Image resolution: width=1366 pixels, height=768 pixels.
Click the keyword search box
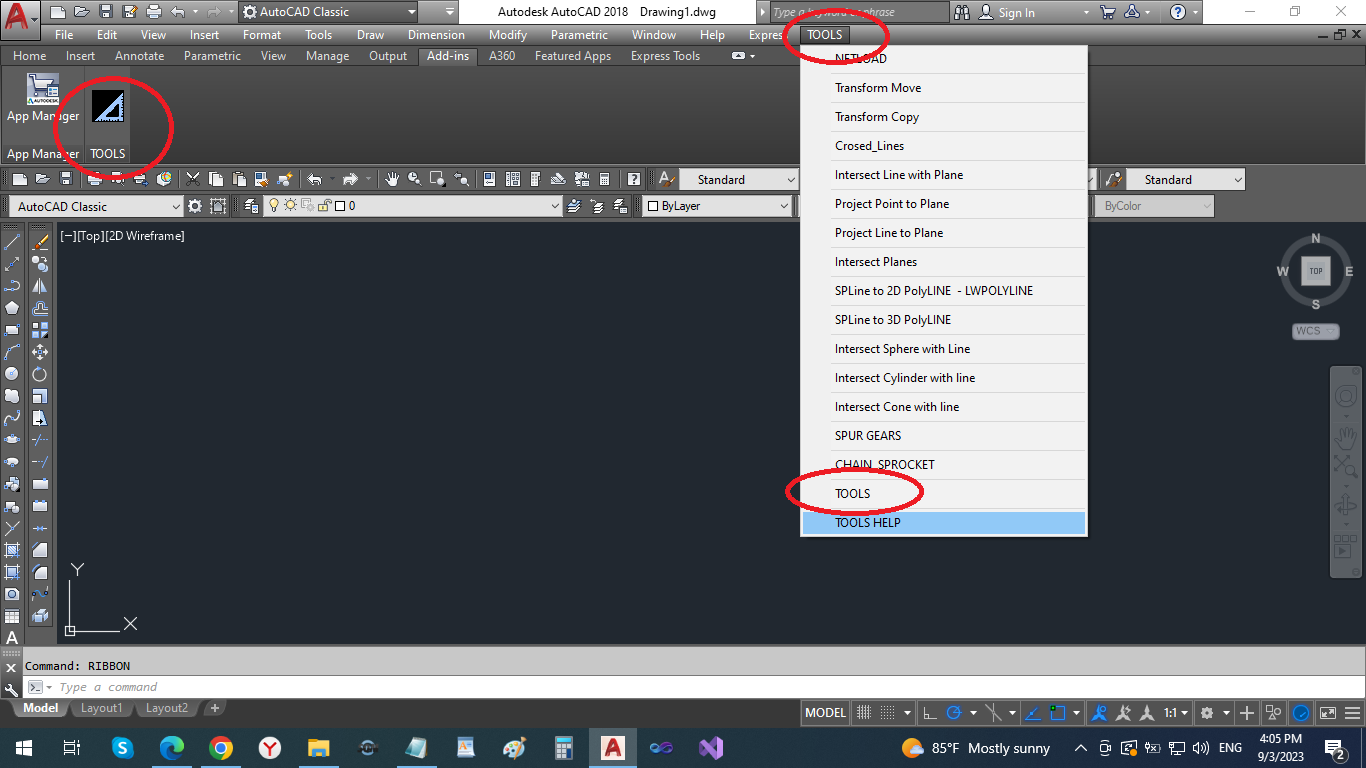(x=859, y=12)
